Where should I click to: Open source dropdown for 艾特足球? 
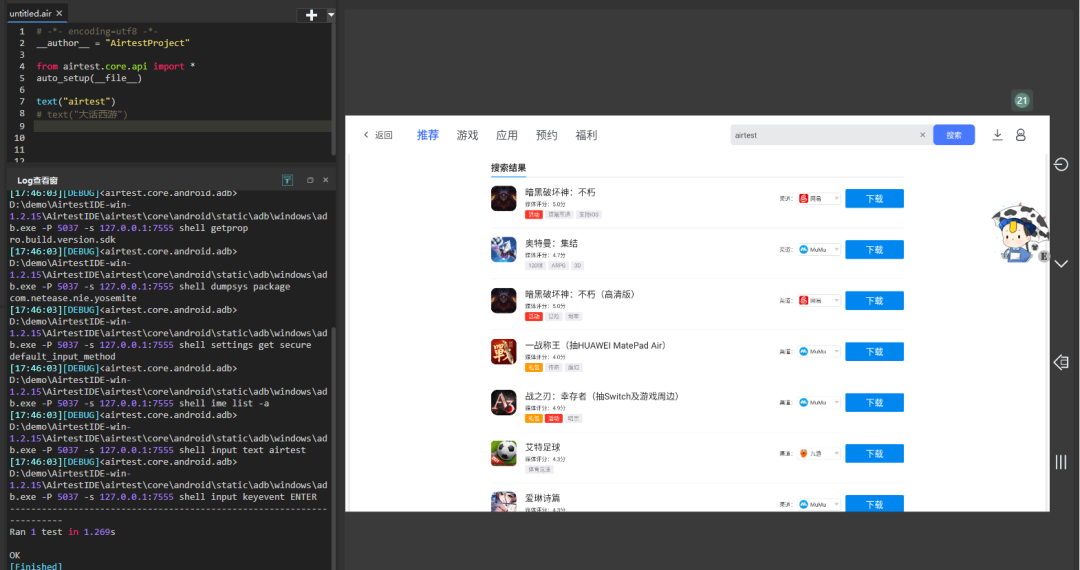819,454
